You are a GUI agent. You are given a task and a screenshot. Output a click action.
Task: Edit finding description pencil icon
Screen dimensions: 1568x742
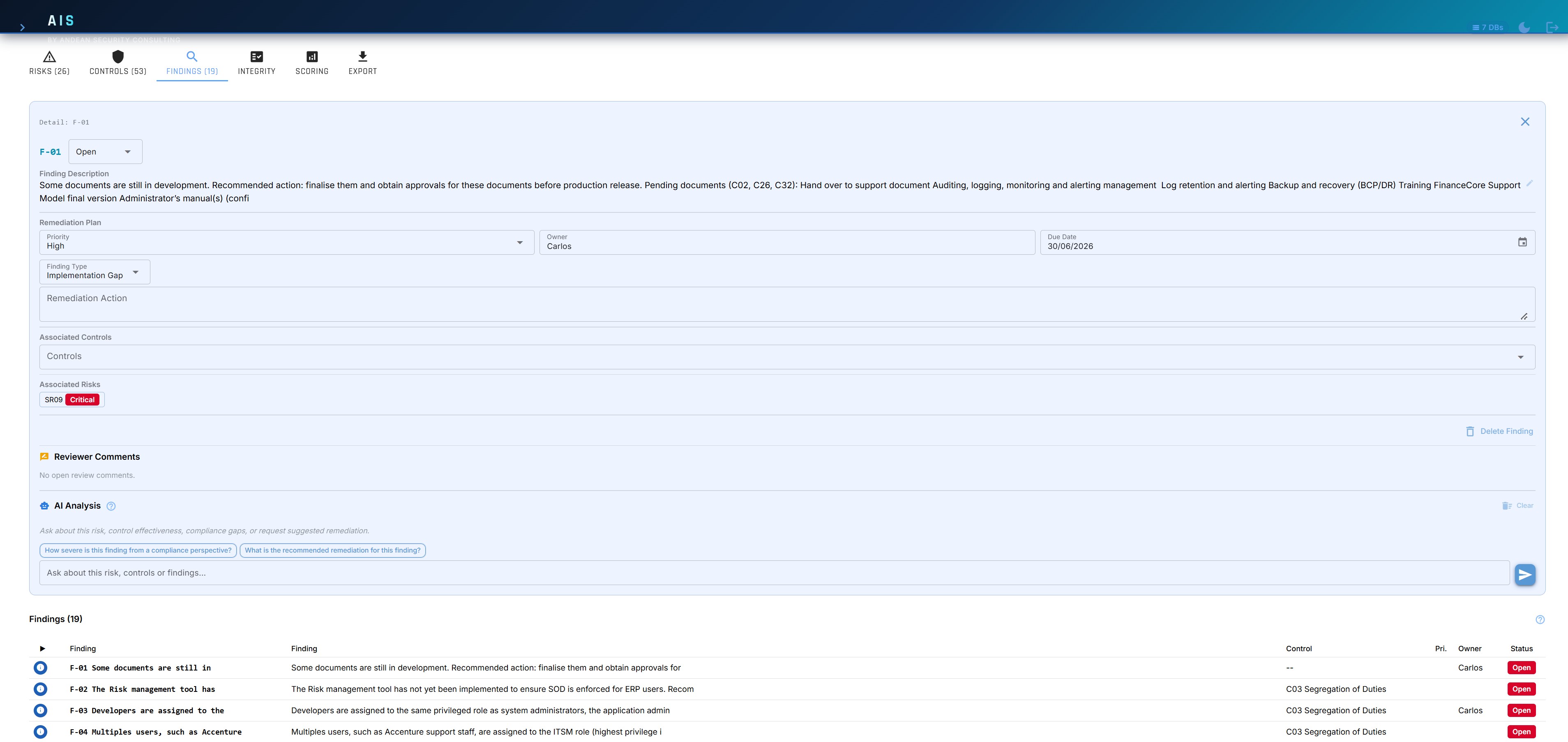tap(1529, 184)
